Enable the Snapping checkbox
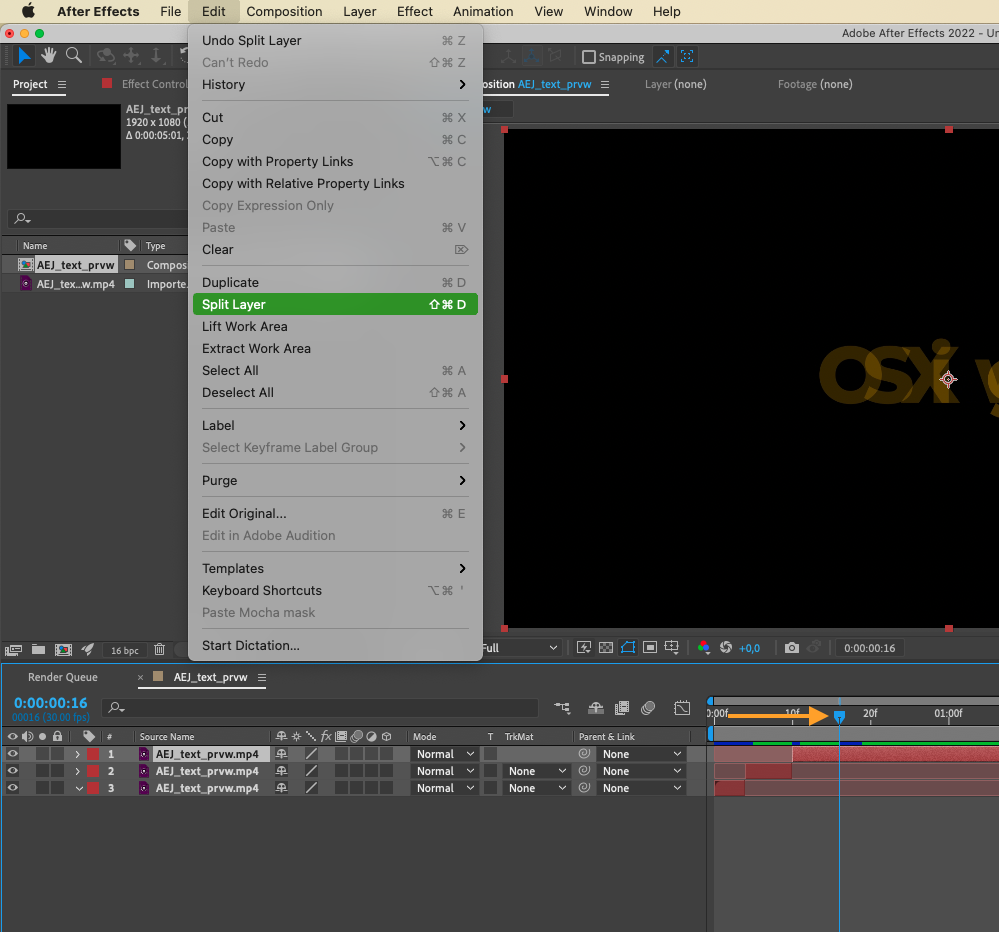The width and height of the screenshot is (999, 932). coord(589,57)
